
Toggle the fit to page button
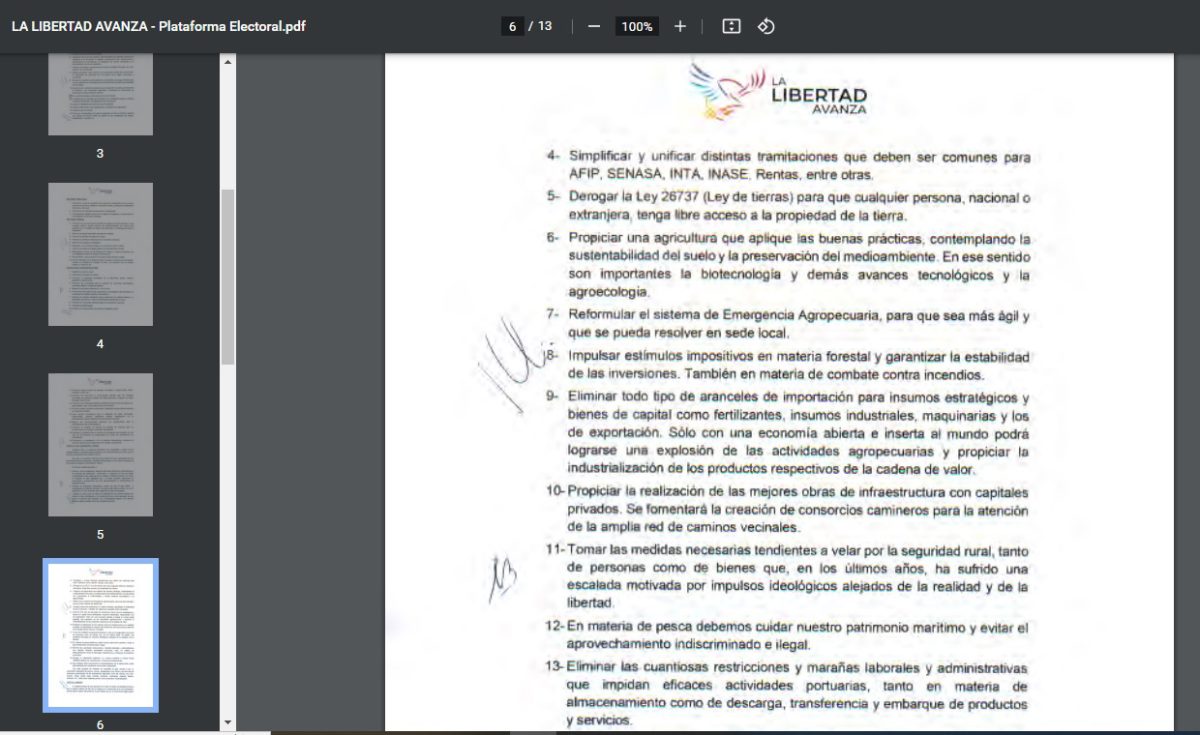point(731,26)
